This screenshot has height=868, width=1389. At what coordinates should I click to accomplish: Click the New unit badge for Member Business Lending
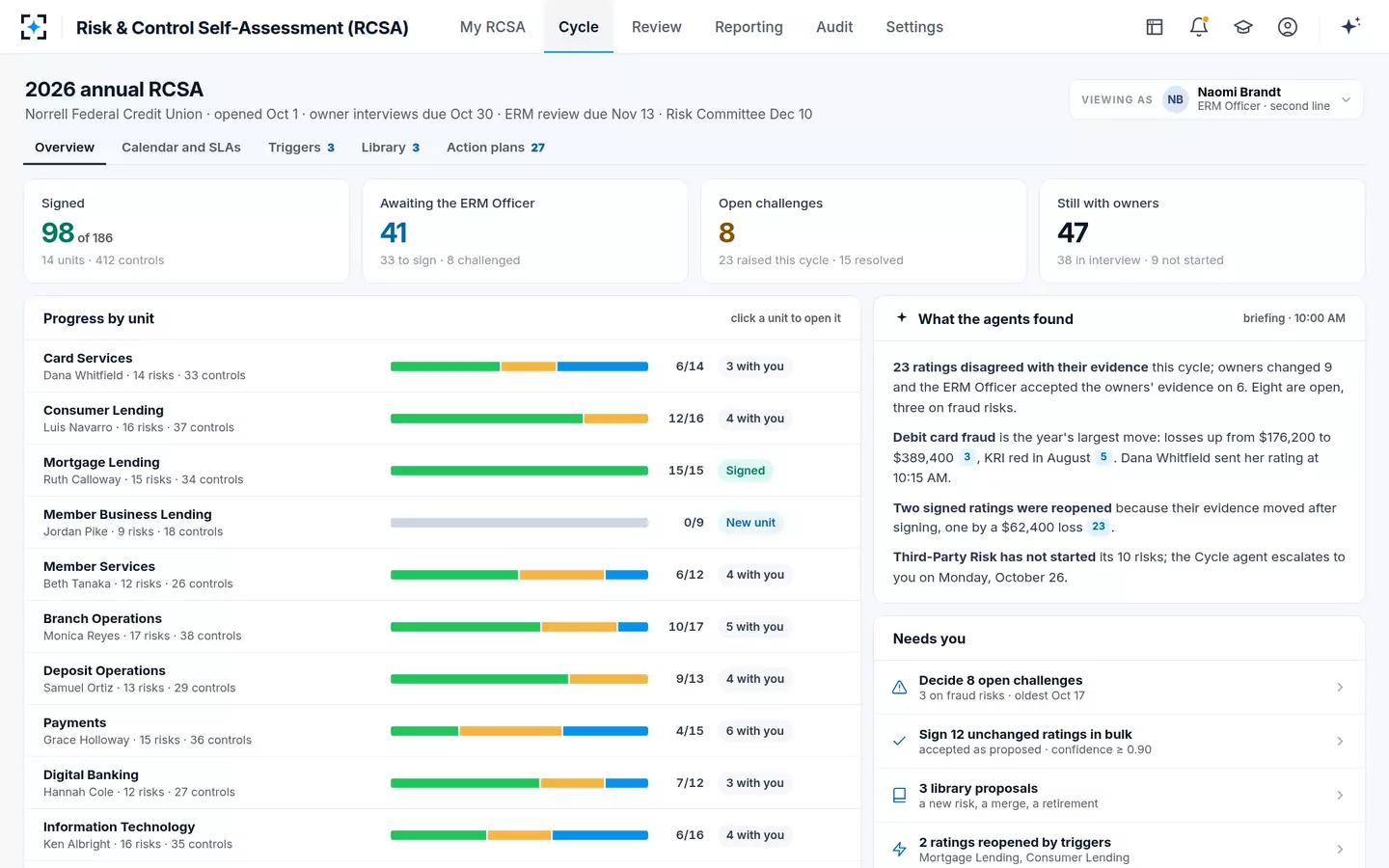coord(750,523)
